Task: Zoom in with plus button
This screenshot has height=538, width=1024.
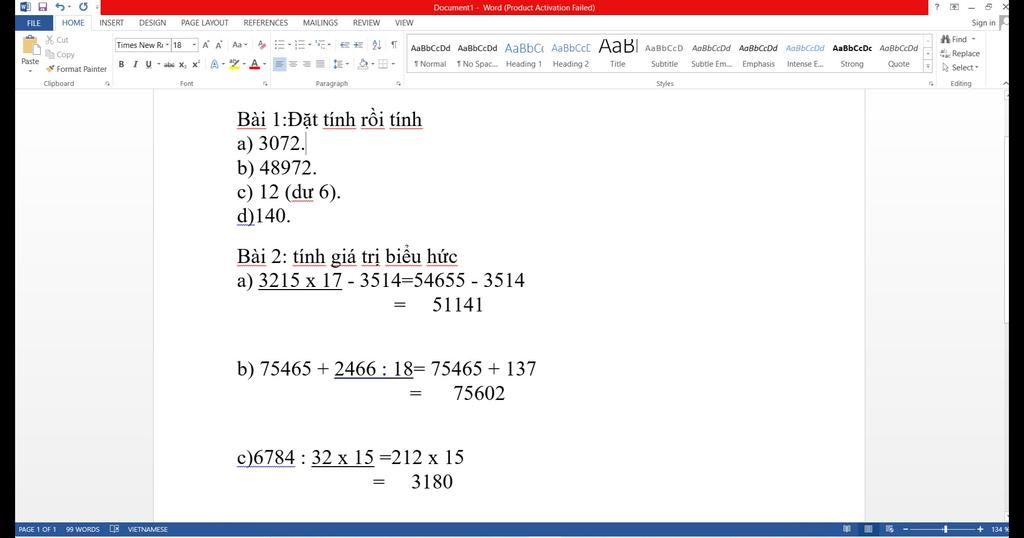Action: (980, 529)
